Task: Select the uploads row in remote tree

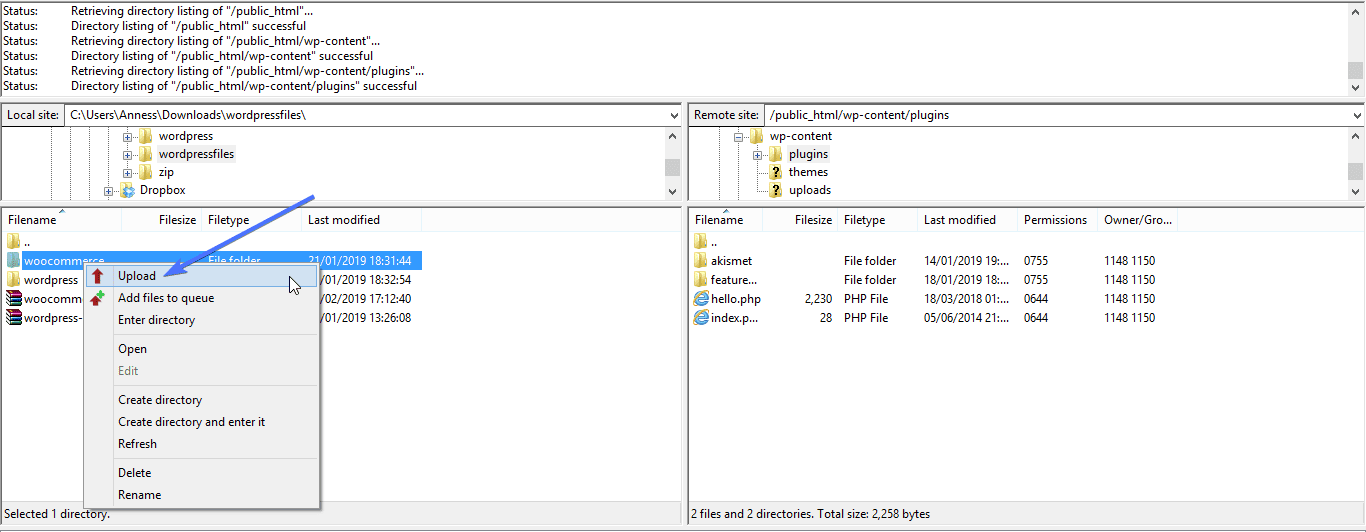Action: pos(810,190)
